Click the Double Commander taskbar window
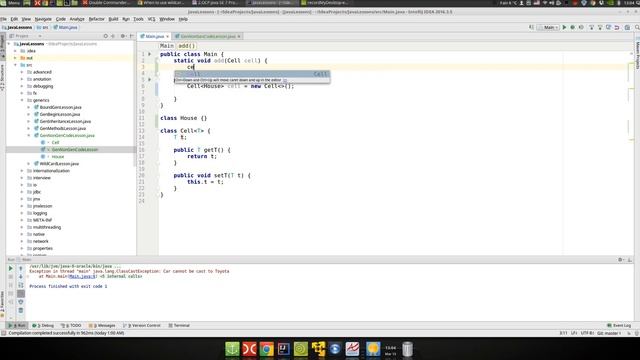Screen dimensions: 640x360 106,3
